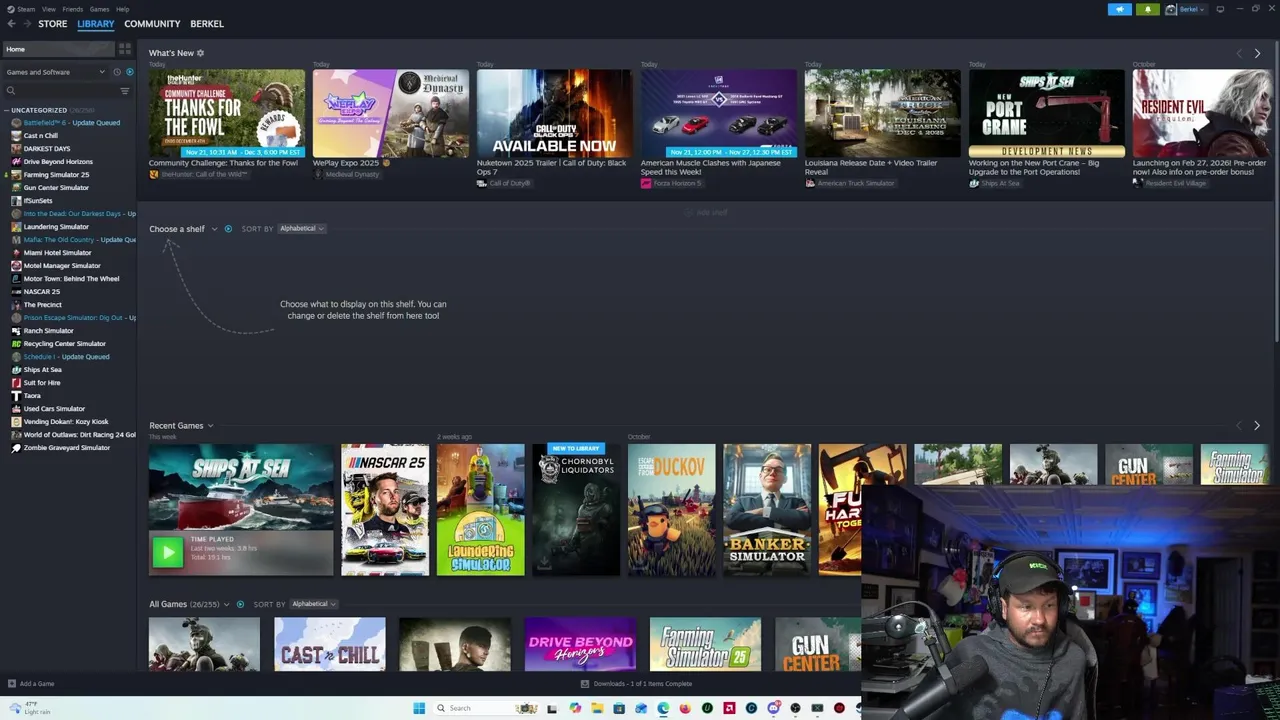This screenshot has width=1280, height=720.
Task: Open Escape from Duckov cover
Action: pyautogui.click(x=672, y=510)
